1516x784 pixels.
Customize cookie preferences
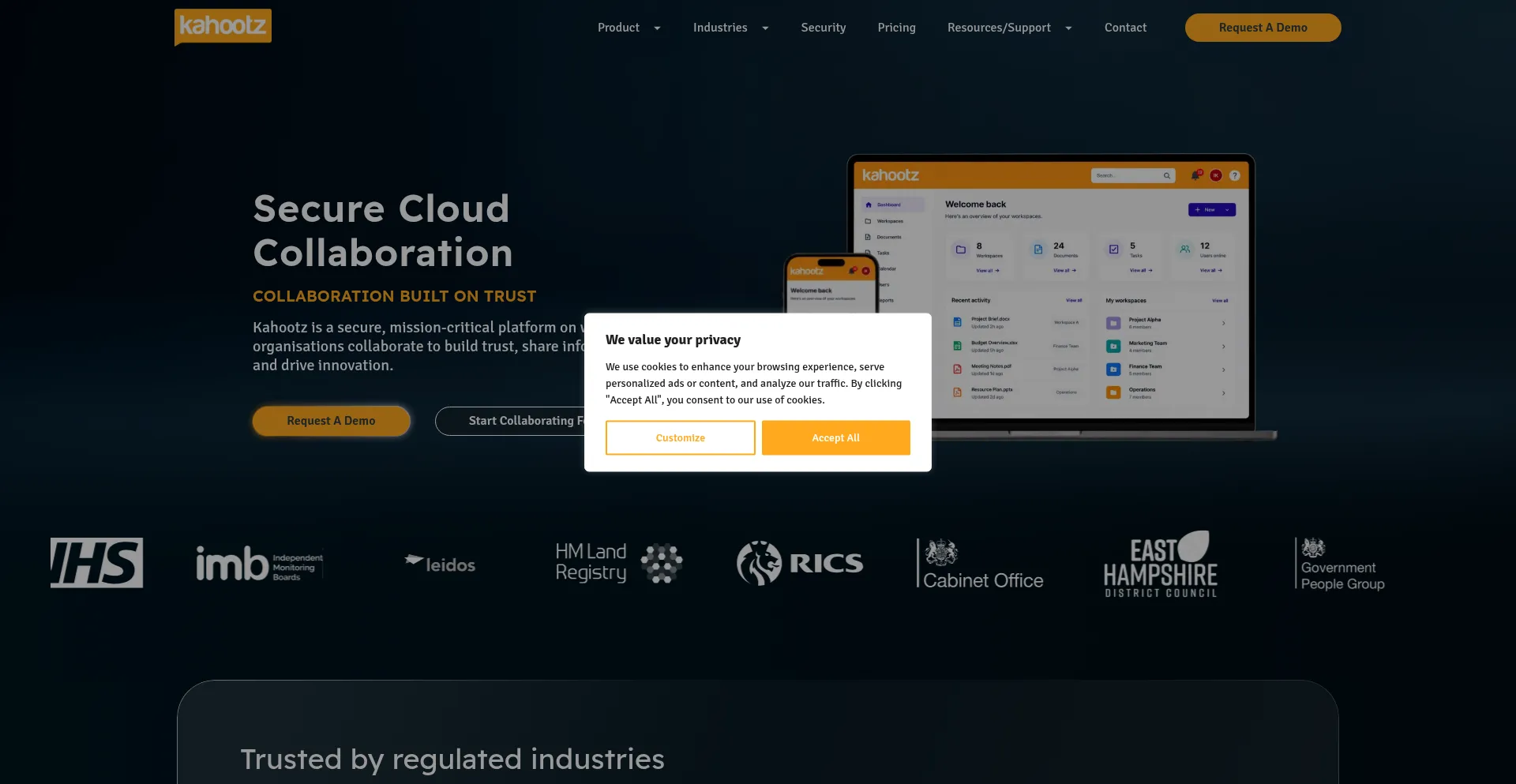[681, 437]
